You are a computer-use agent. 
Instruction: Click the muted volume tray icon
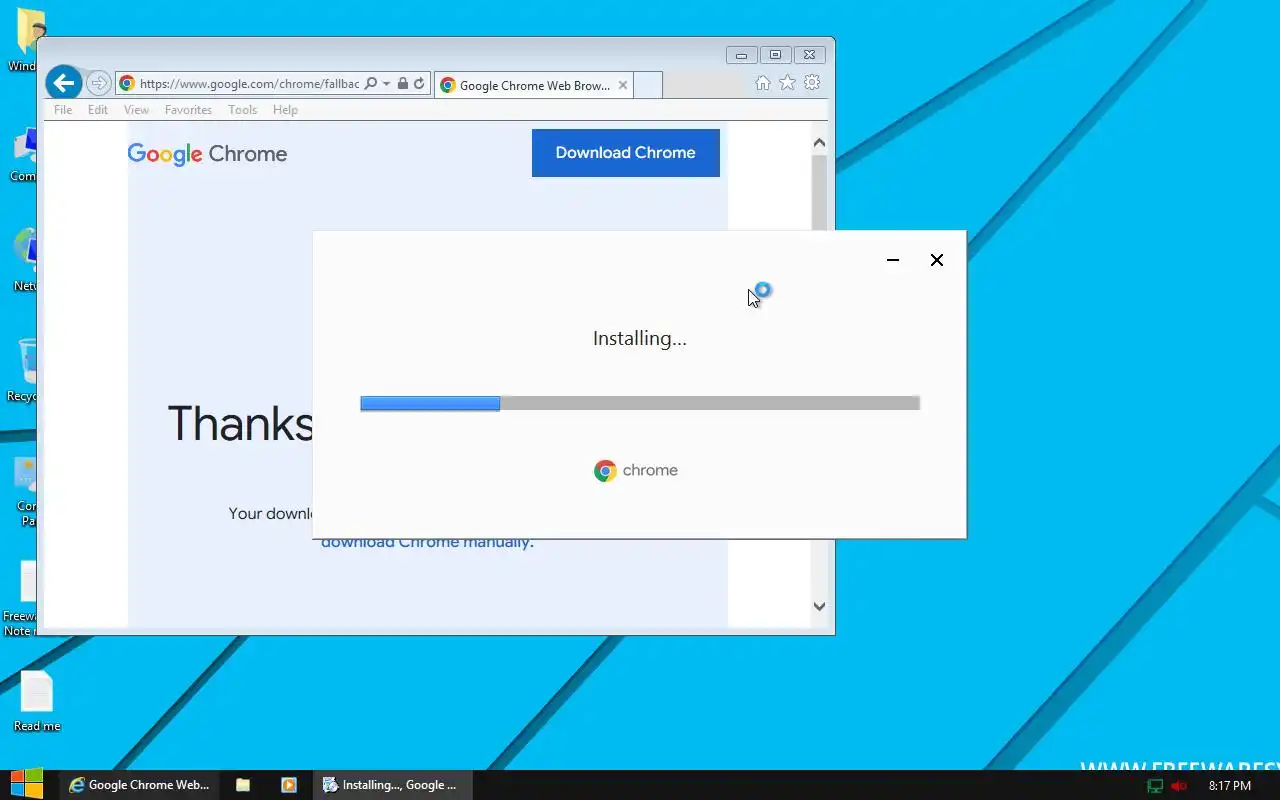click(1180, 786)
